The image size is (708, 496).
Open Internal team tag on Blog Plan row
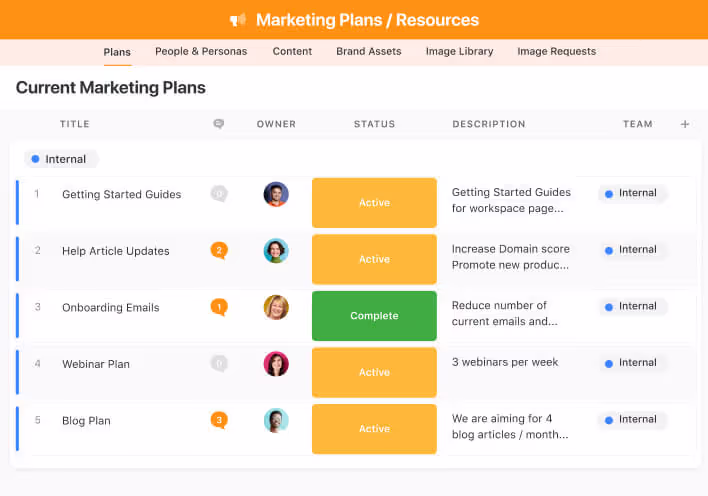(632, 420)
